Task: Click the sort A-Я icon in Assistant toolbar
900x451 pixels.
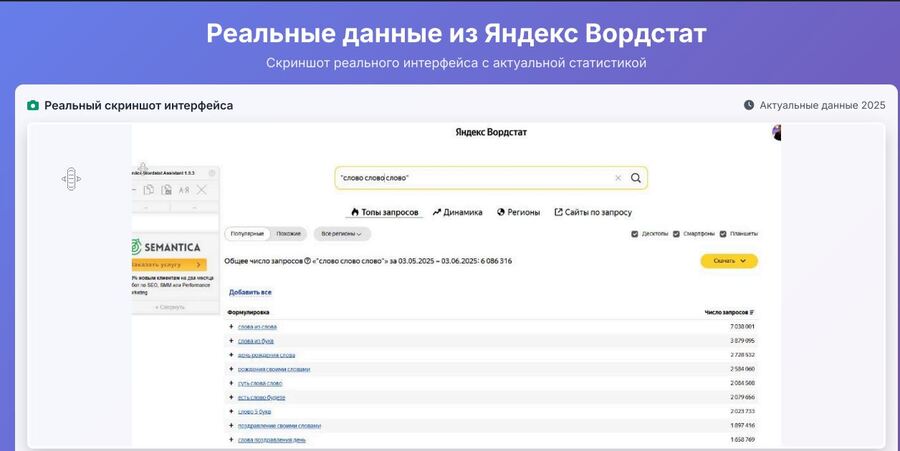Action: [184, 190]
